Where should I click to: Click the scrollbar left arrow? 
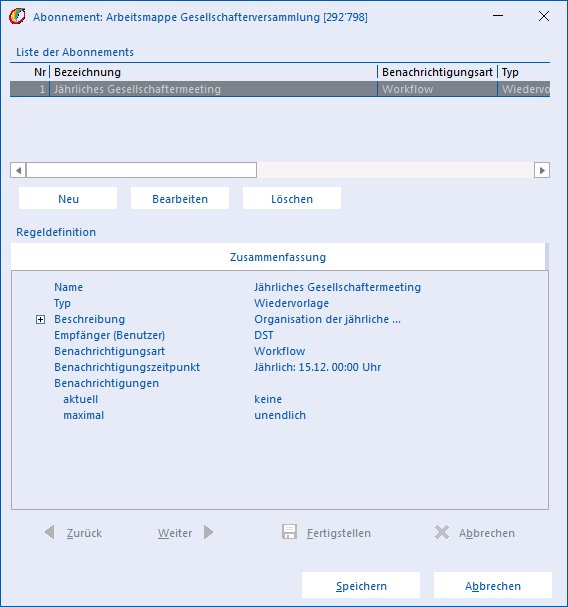[18, 170]
